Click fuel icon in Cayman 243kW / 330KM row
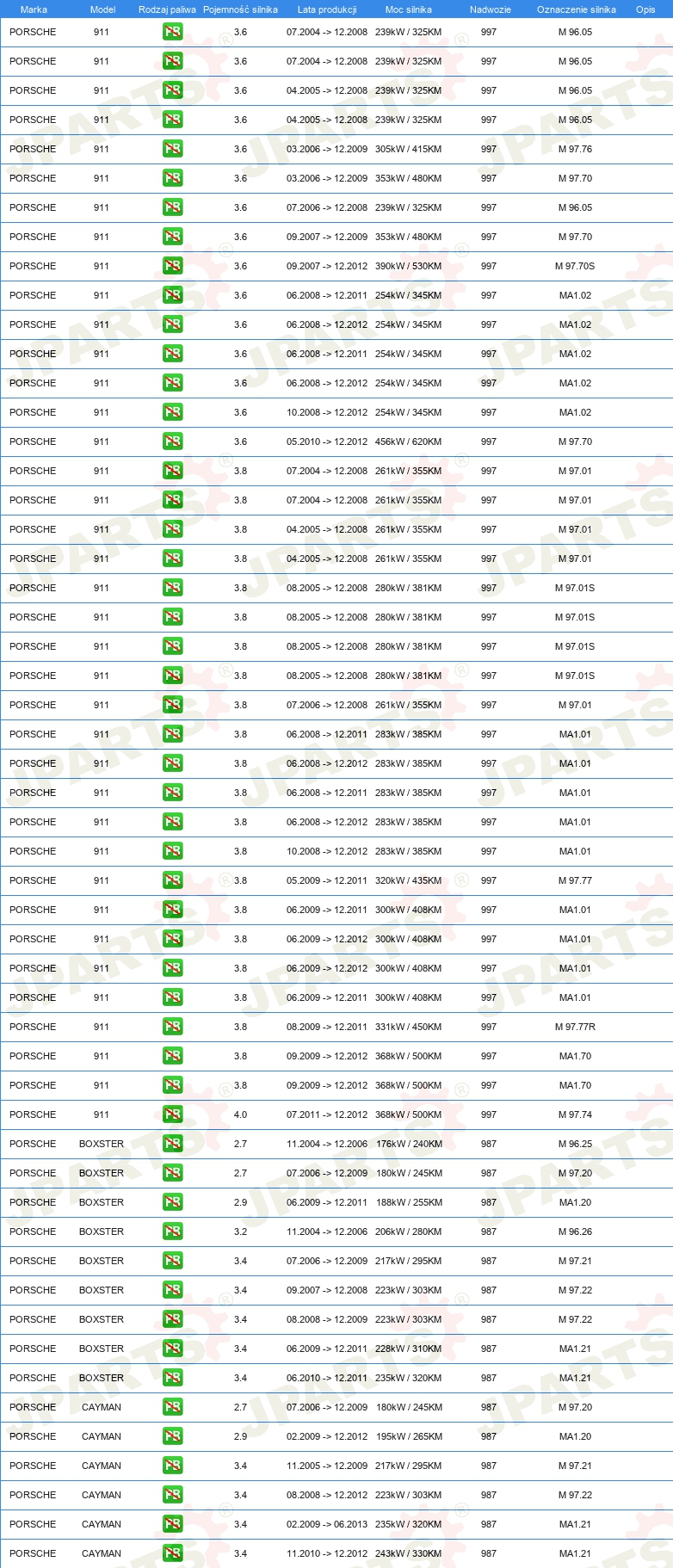Screen dimensions: 673x1568 (x=172, y=1553)
